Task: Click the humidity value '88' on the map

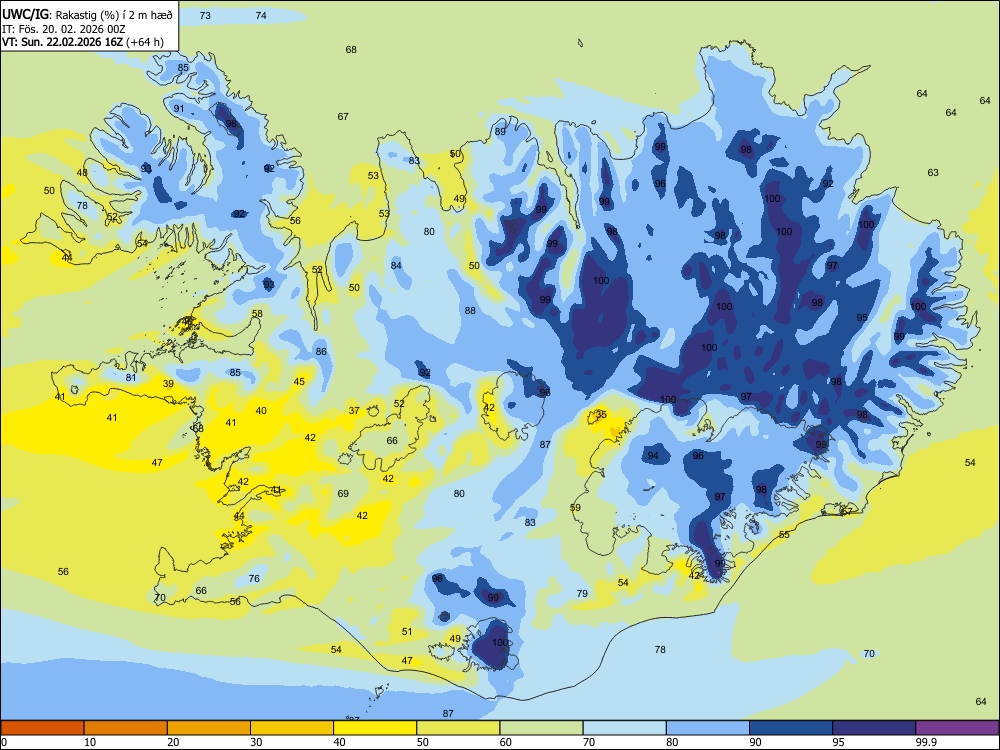Action: (x=470, y=311)
